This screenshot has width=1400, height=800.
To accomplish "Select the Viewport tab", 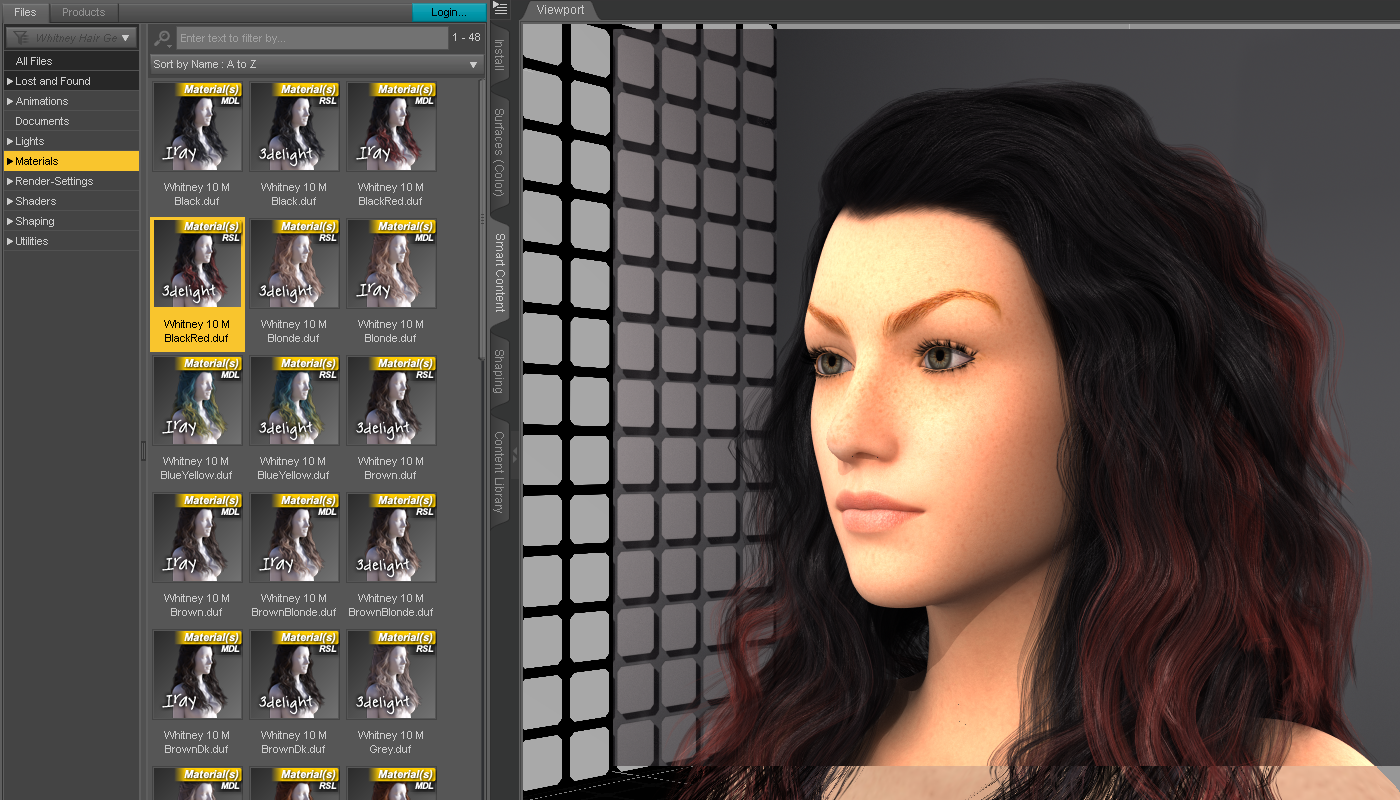I will [x=560, y=10].
